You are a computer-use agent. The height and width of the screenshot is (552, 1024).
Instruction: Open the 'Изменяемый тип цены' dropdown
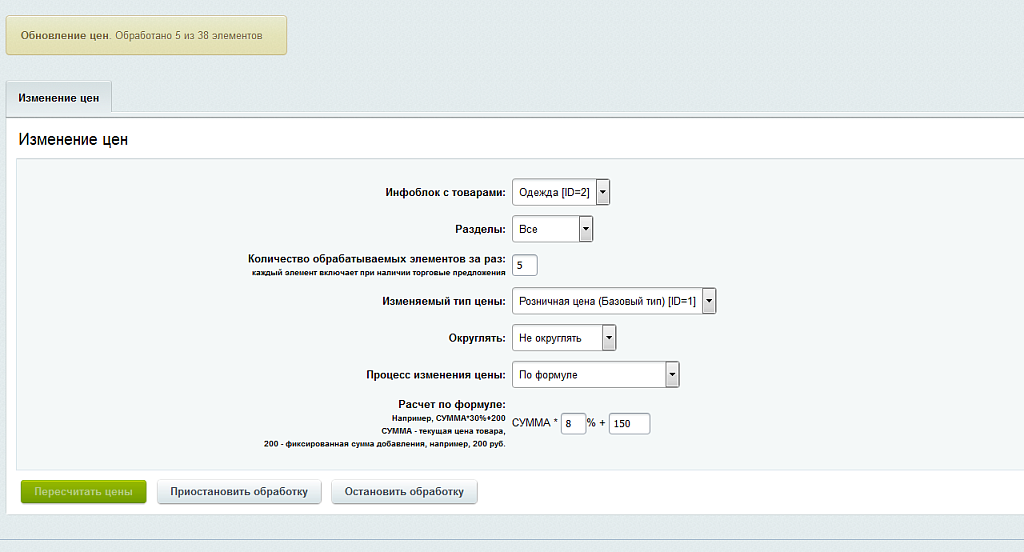click(x=614, y=301)
